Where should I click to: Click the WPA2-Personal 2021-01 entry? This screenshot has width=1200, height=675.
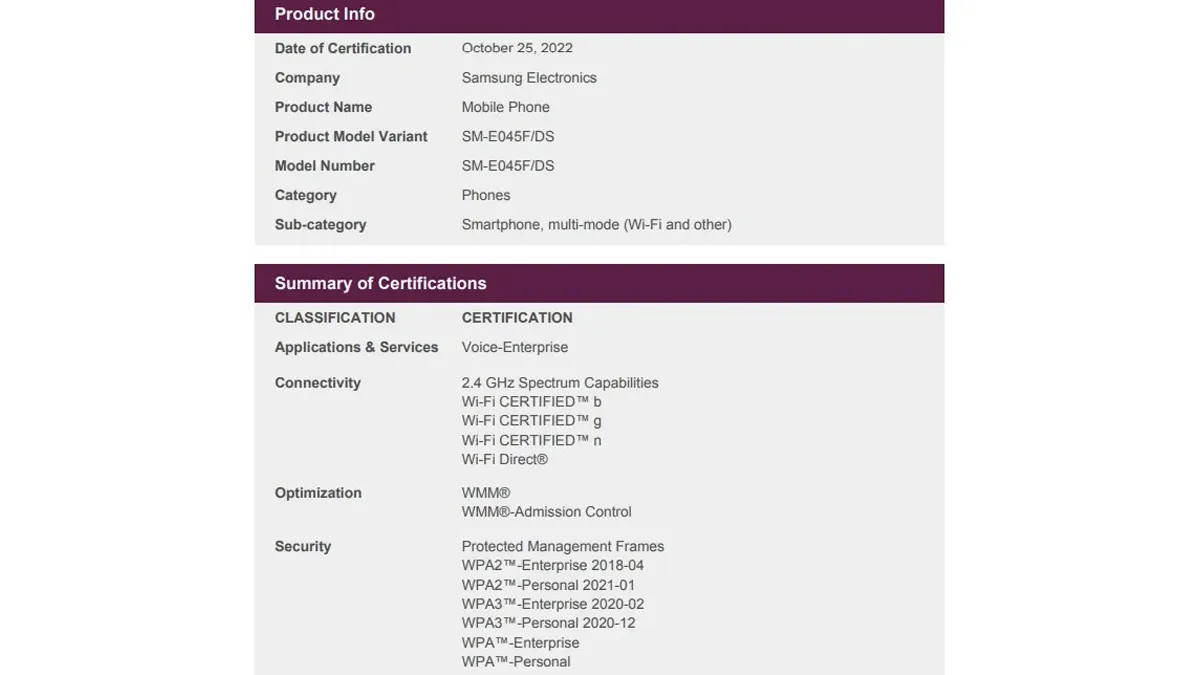[x=548, y=585]
